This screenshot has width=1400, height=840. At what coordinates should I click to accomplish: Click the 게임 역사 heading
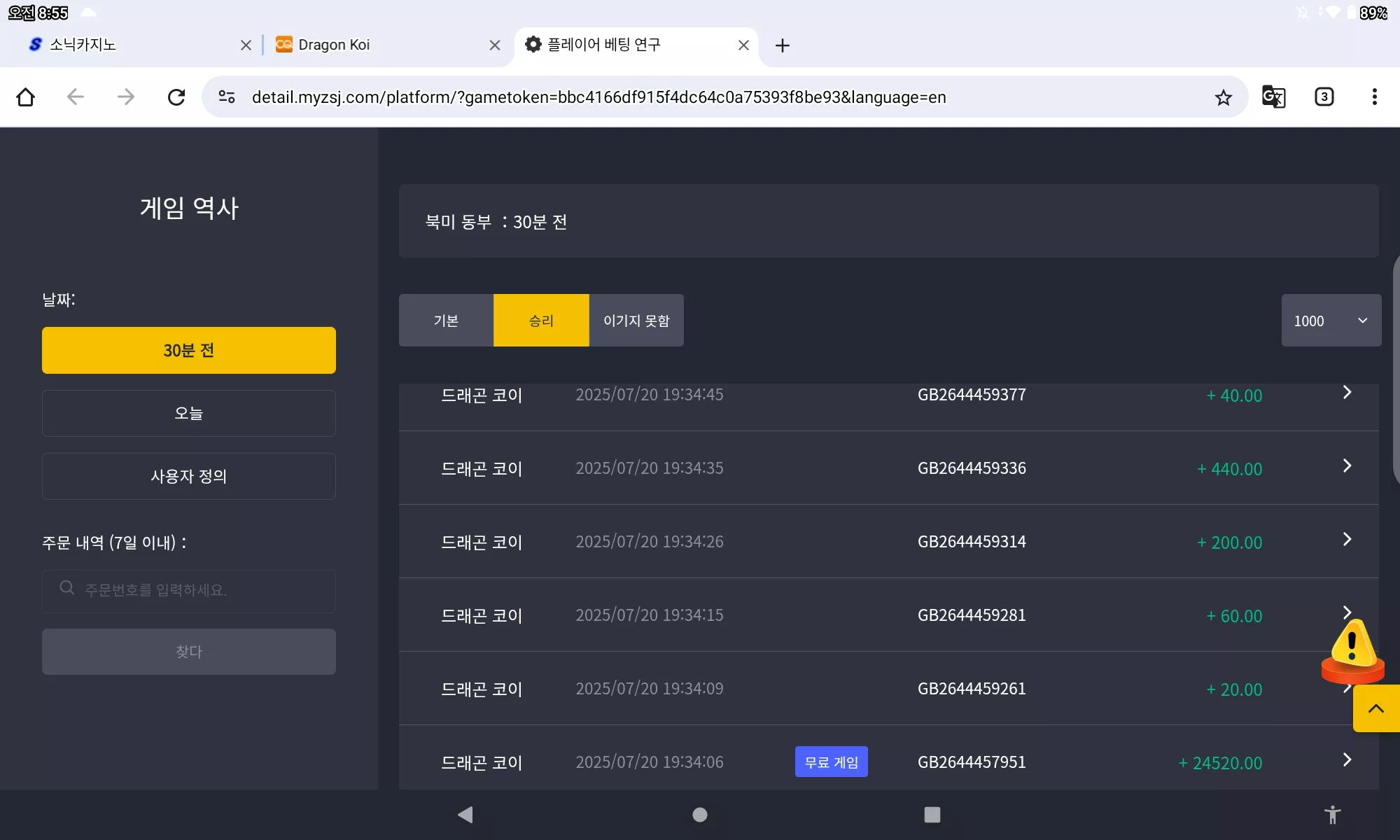point(189,208)
